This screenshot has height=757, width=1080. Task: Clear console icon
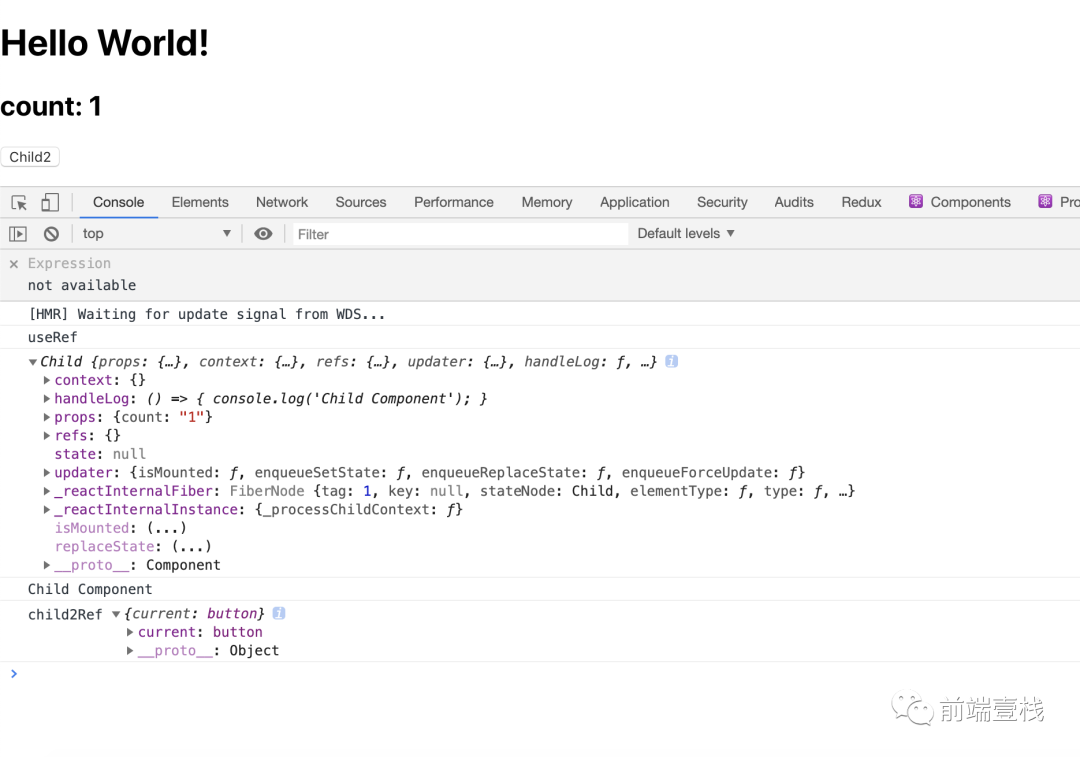[x=51, y=234]
